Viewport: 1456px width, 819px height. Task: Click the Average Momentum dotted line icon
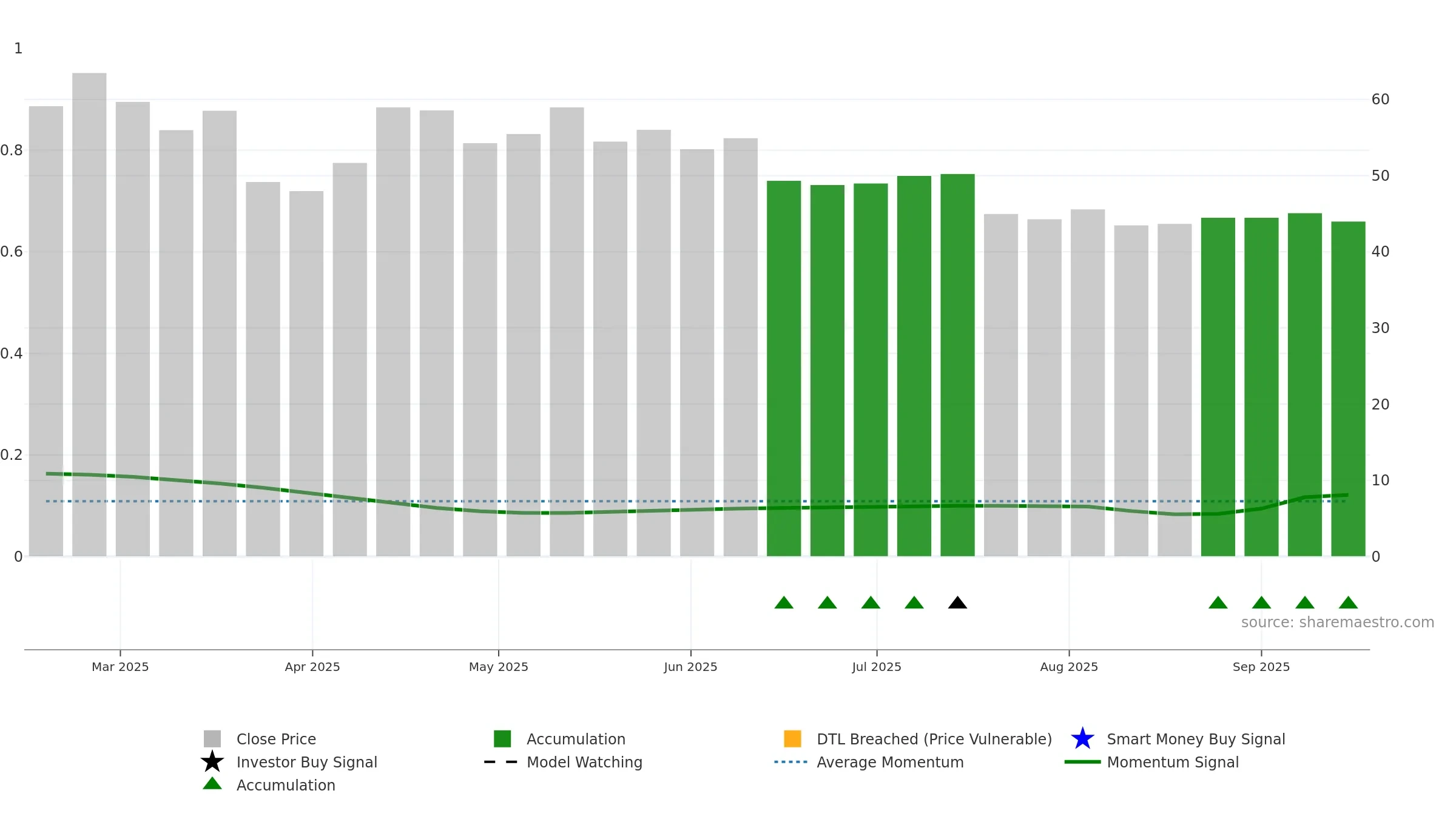point(791,762)
